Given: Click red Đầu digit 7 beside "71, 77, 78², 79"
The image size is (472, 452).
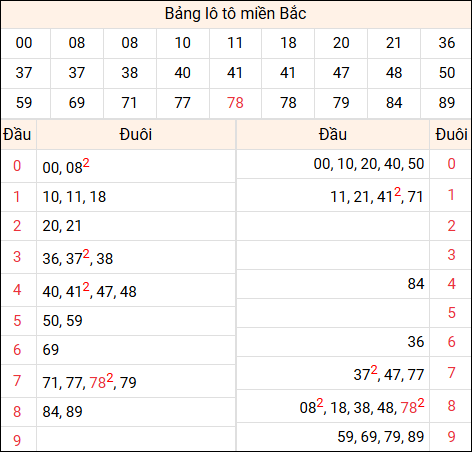Looking at the screenshot, I should pyautogui.click(x=17, y=381).
